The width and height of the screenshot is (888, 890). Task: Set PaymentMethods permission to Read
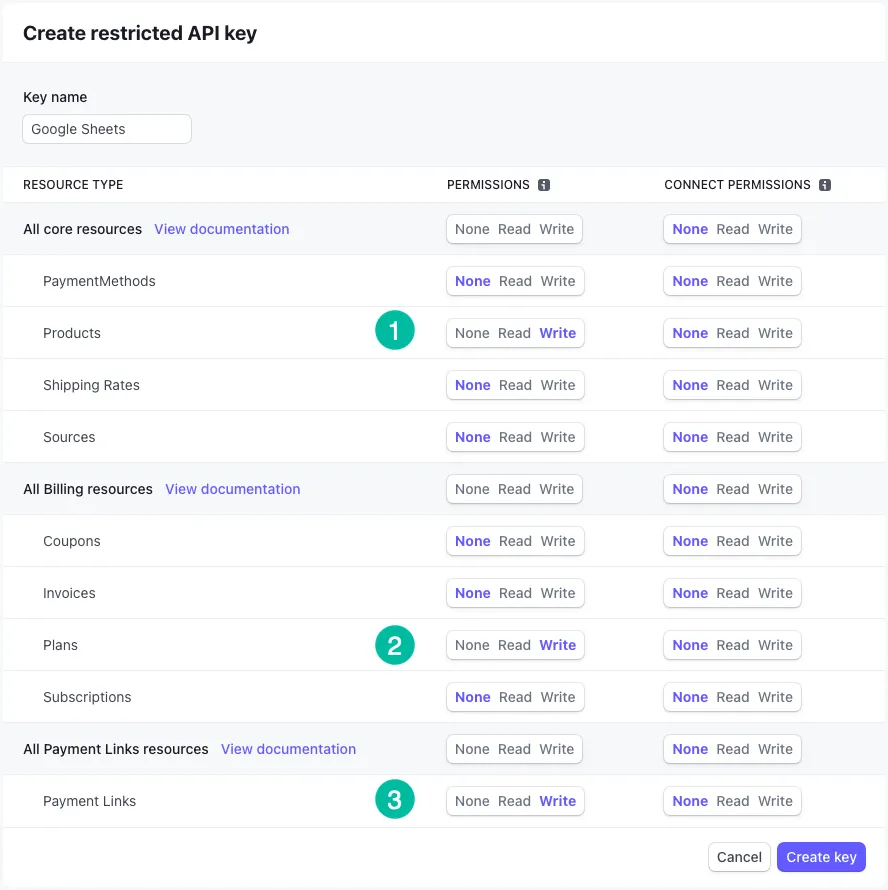(514, 281)
